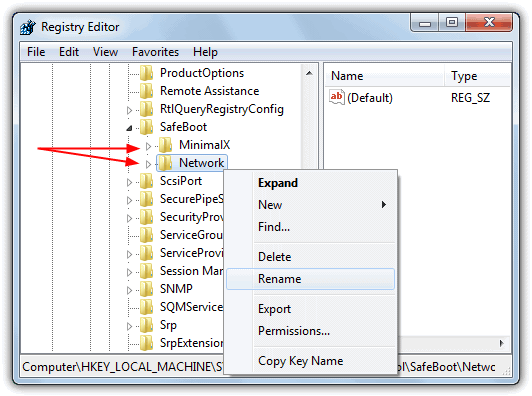This screenshot has width=532, height=396.
Task: Minimize the Registry Editor window
Action: click(x=424, y=23)
